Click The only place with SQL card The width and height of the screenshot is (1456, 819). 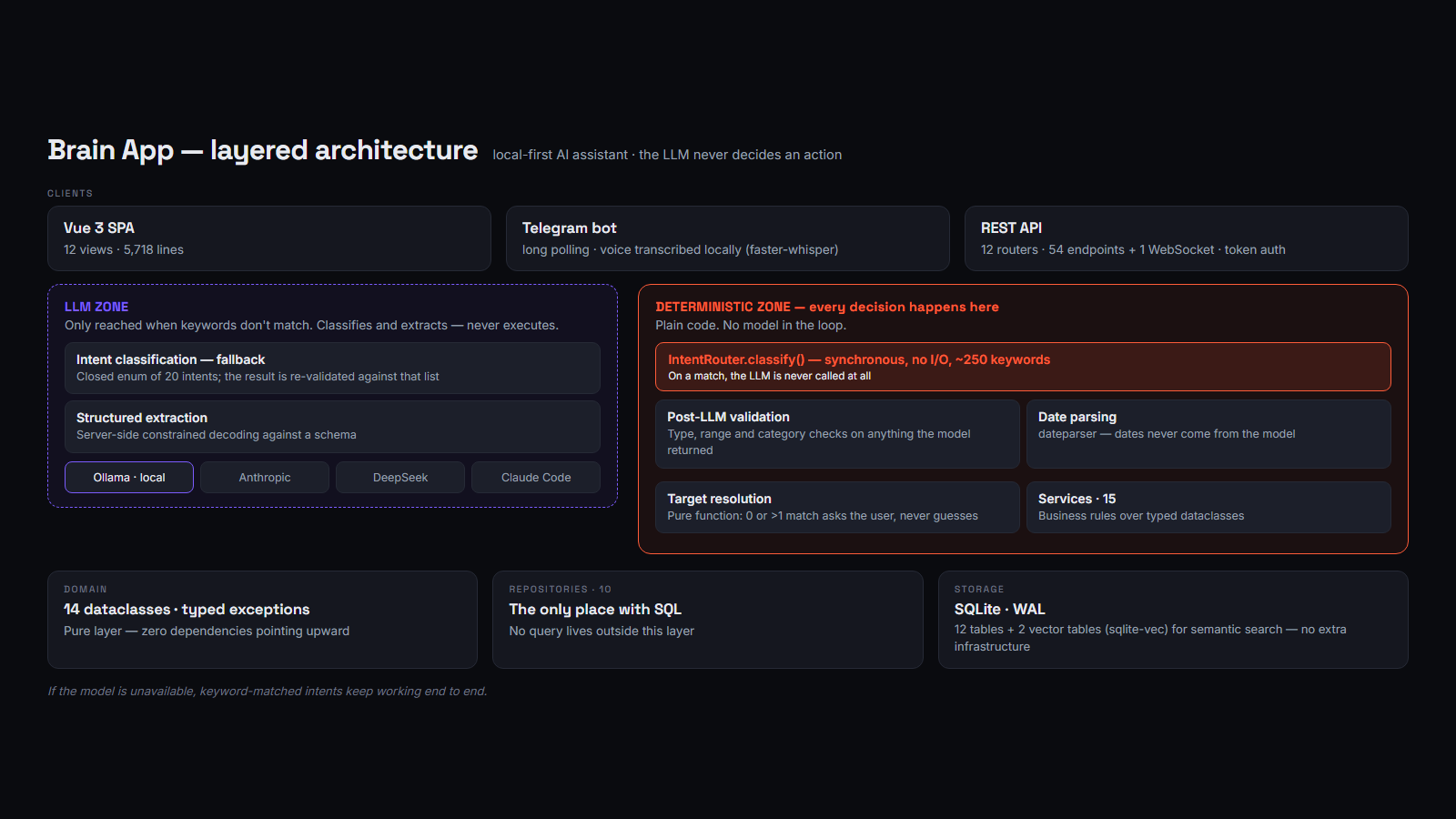[708, 620]
